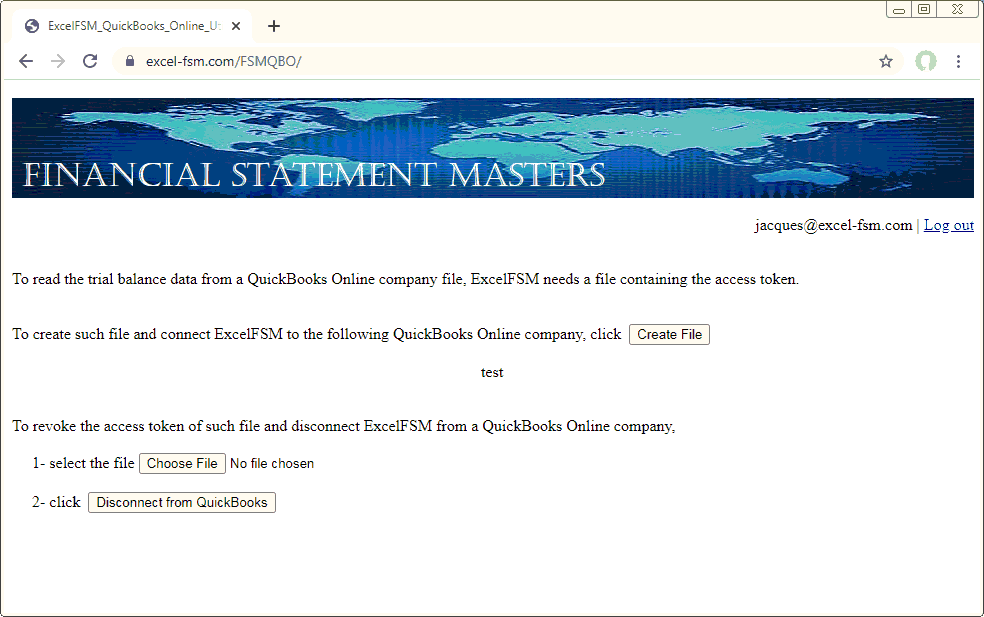Bookmark this page with the star icon
The height and width of the screenshot is (617, 984).
point(885,61)
